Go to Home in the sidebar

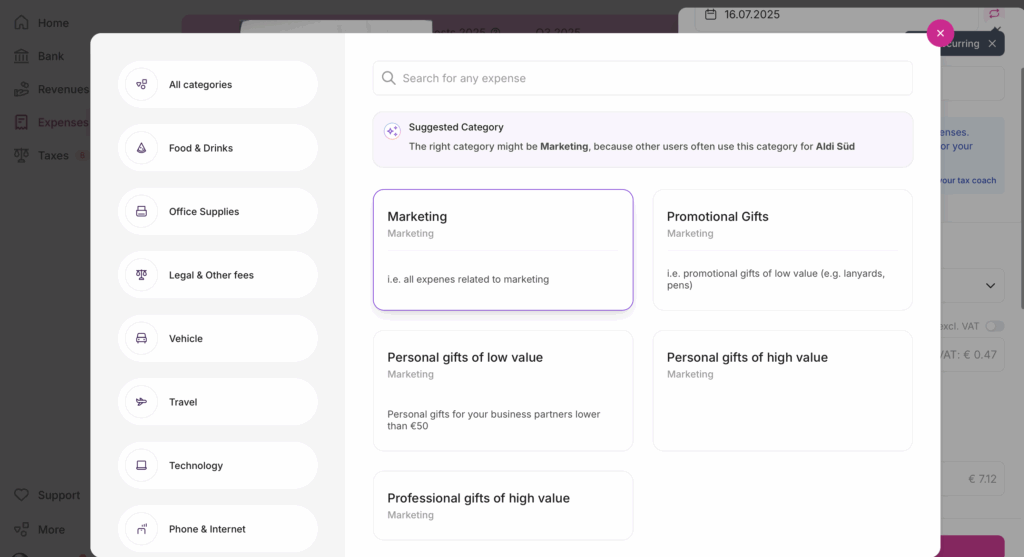pos(52,23)
